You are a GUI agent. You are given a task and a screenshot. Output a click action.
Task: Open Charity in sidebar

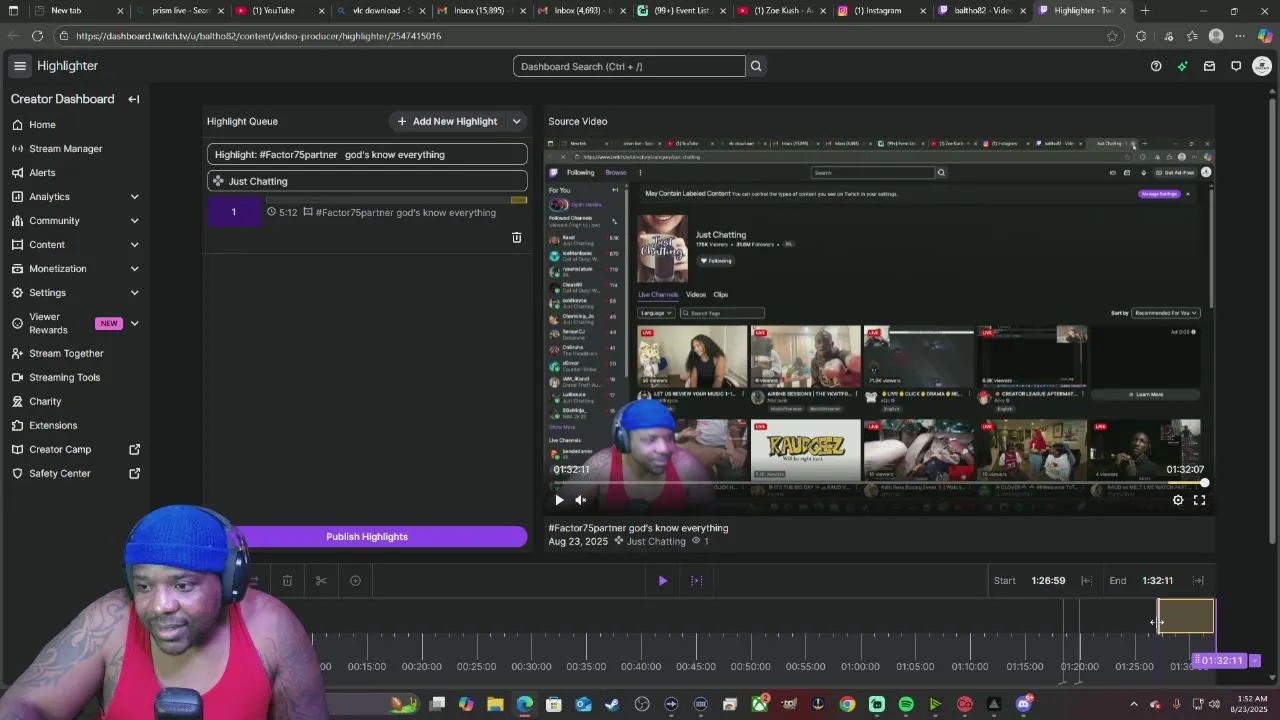click(x=45, y=401)
